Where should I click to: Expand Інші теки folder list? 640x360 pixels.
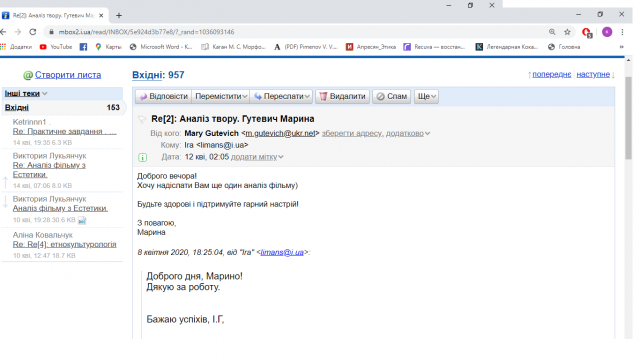[x=26, y=93]
